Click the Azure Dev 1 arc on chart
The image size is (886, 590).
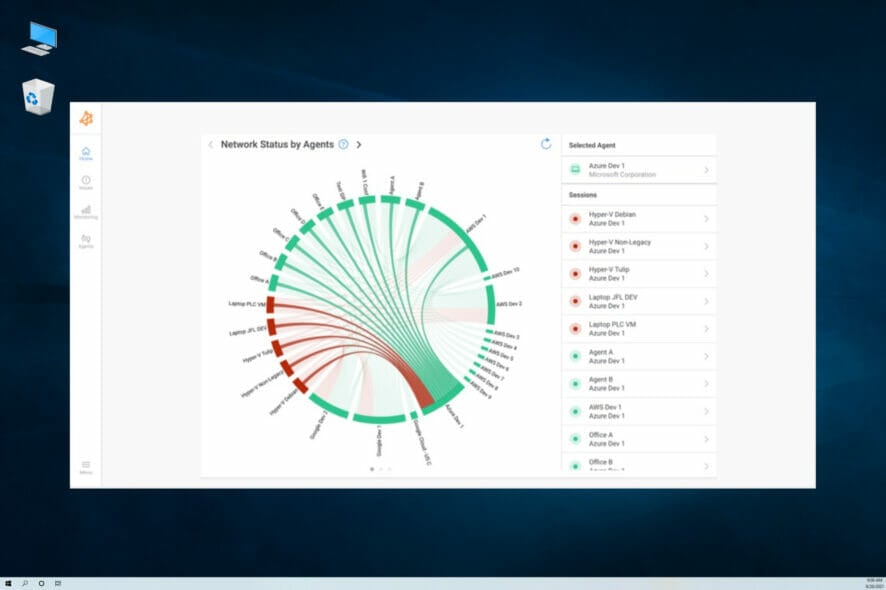(x=444, y=401)
